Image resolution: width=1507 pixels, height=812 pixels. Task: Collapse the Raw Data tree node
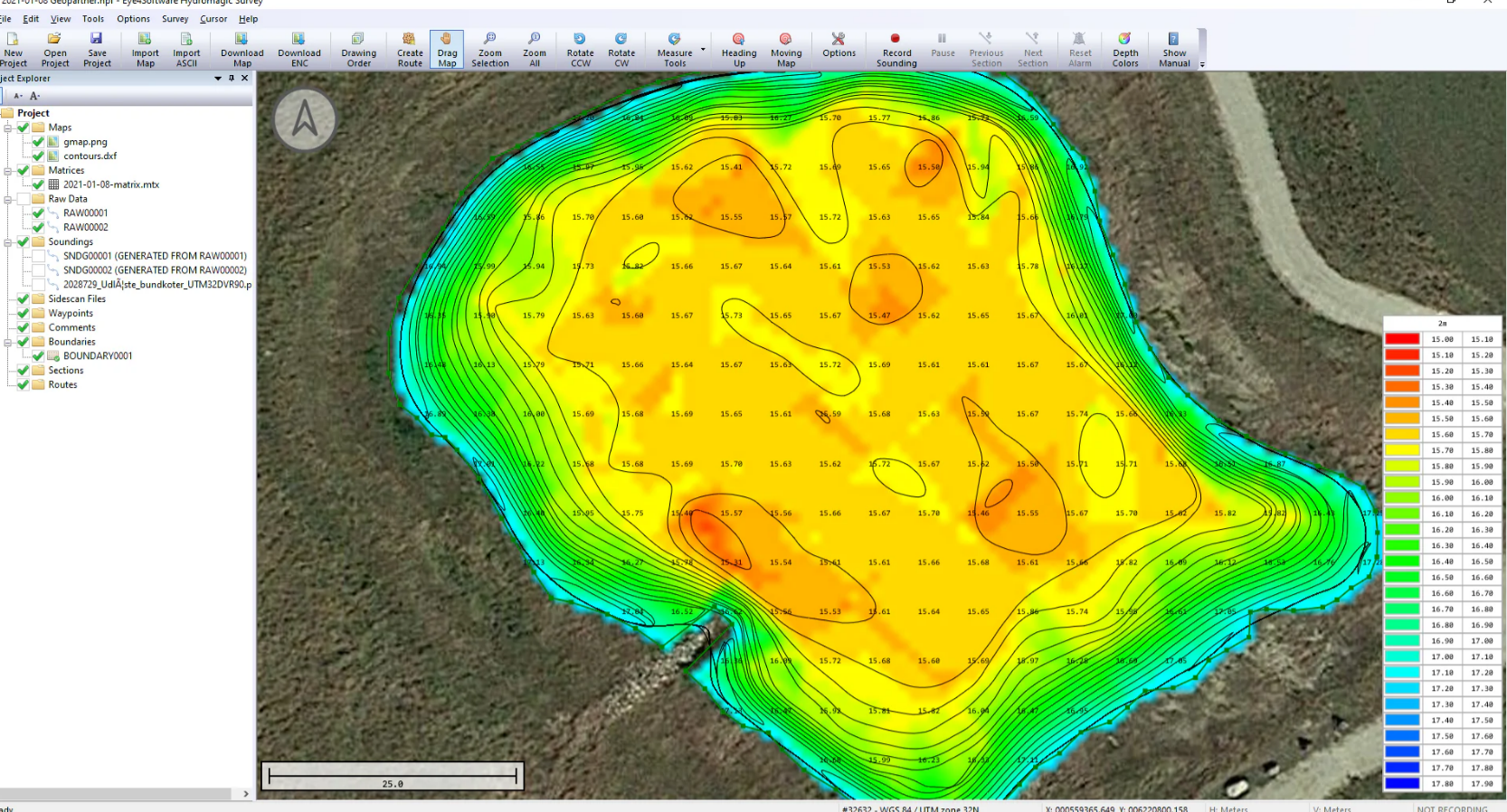[x=8, y=199]
